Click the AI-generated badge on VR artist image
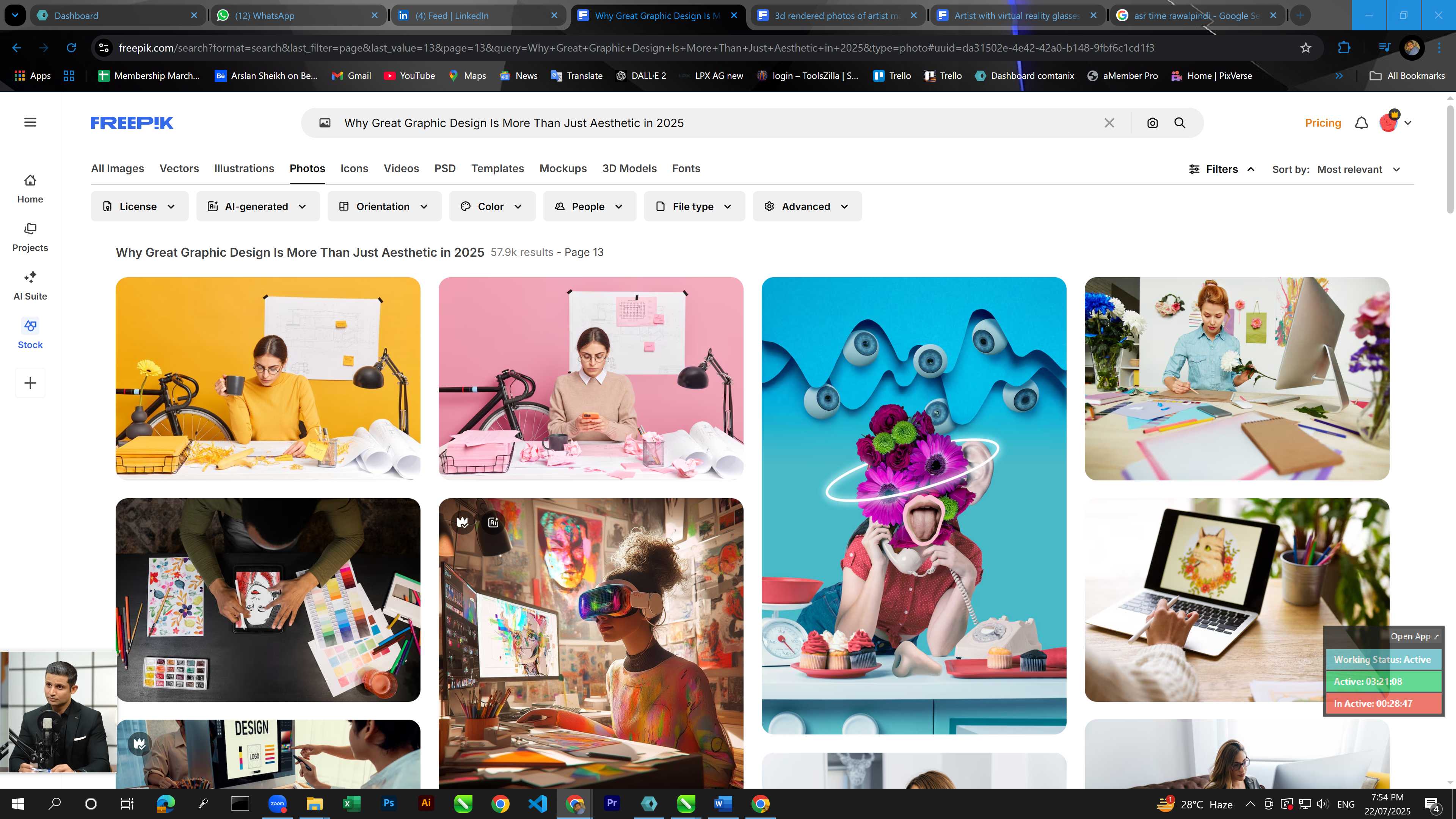 [493, 522]
